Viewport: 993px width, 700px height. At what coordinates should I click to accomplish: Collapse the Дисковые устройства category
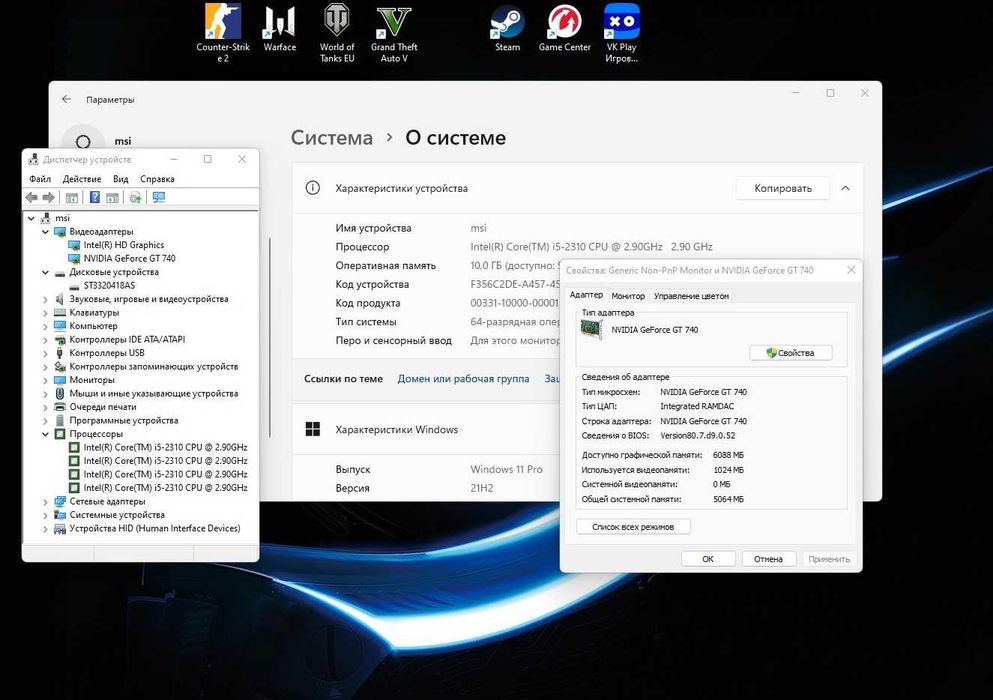(46, 272)
